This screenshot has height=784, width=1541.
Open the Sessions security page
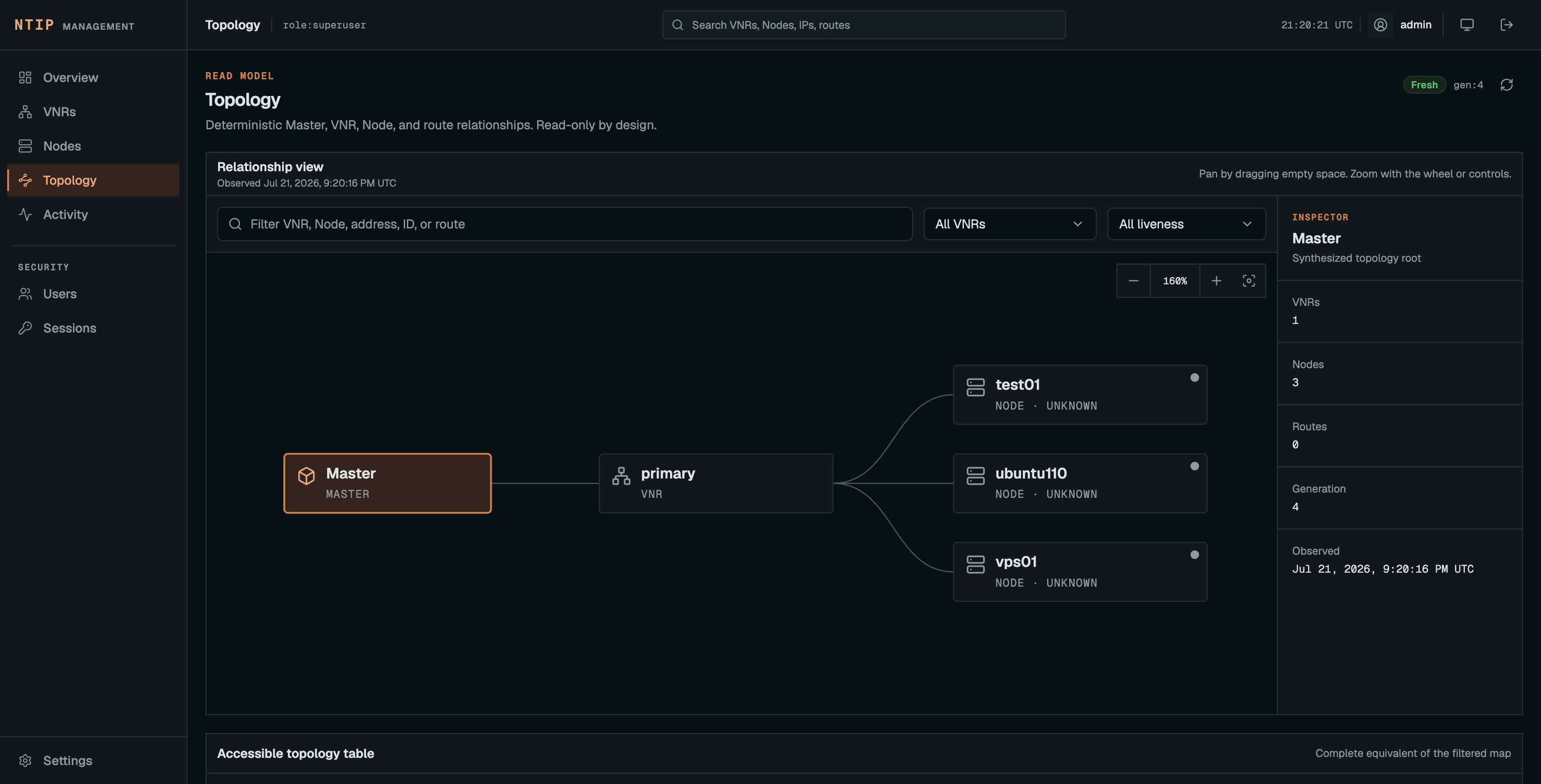click(x=93, y=328)
